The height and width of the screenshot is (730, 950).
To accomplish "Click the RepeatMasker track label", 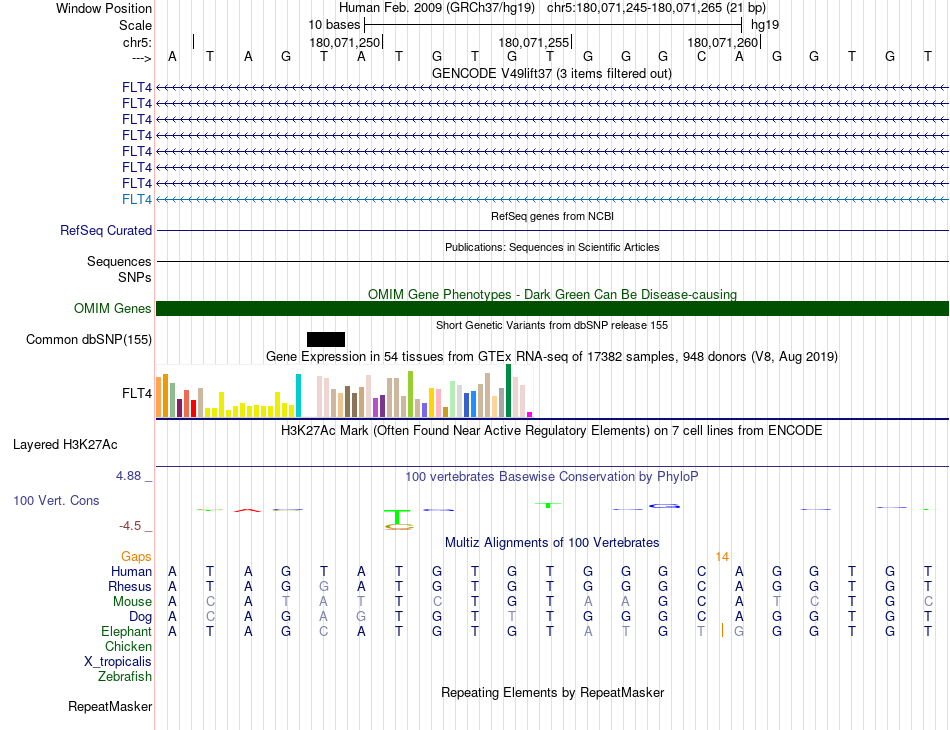I will [x=110, y=706].
